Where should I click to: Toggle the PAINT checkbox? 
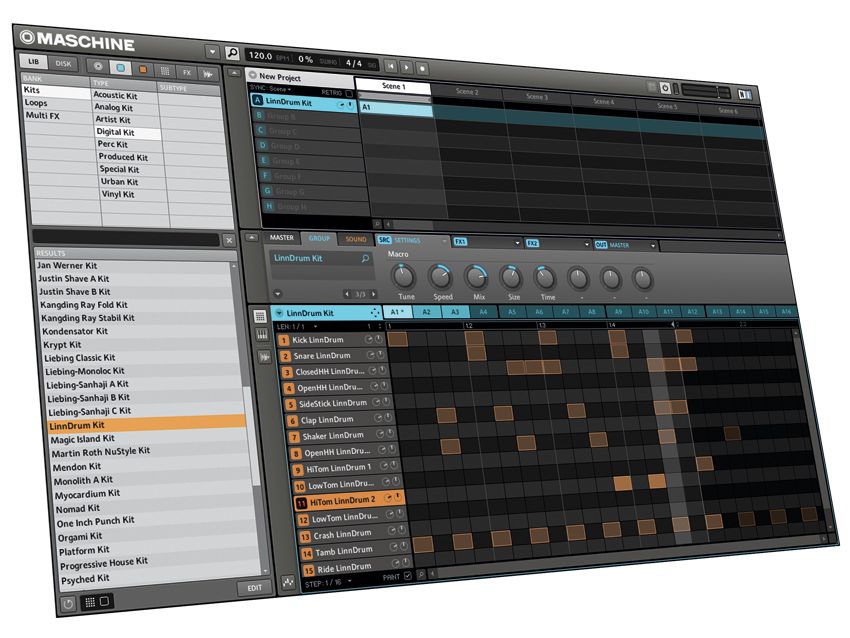408,576
